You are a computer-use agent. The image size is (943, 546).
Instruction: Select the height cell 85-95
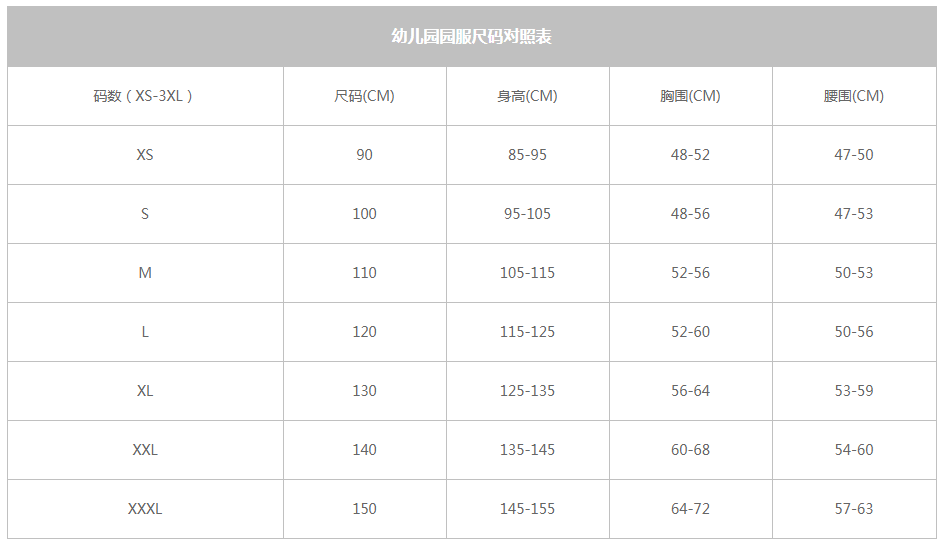pos(527,155)
